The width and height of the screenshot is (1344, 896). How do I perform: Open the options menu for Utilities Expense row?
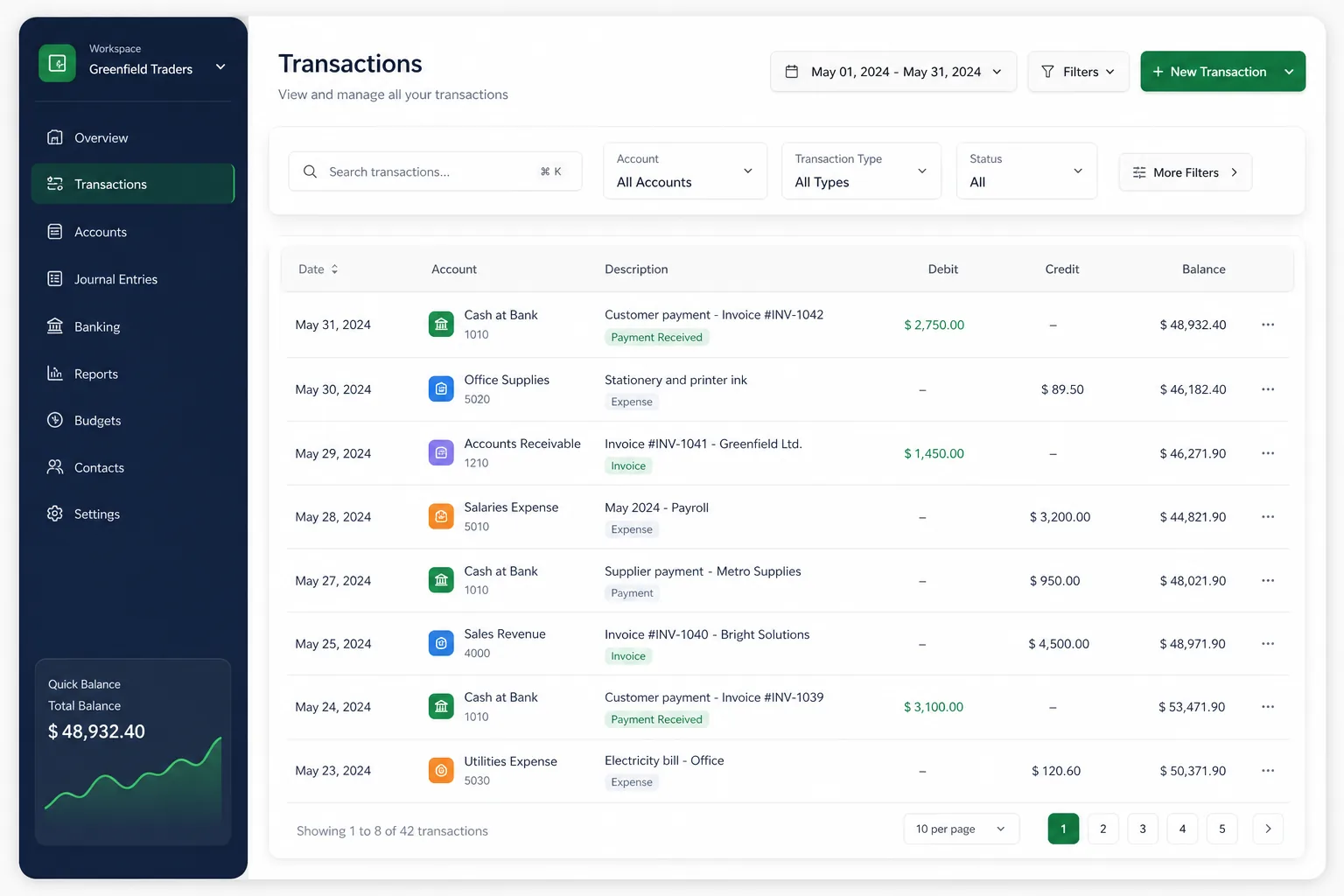(1268, 771)
